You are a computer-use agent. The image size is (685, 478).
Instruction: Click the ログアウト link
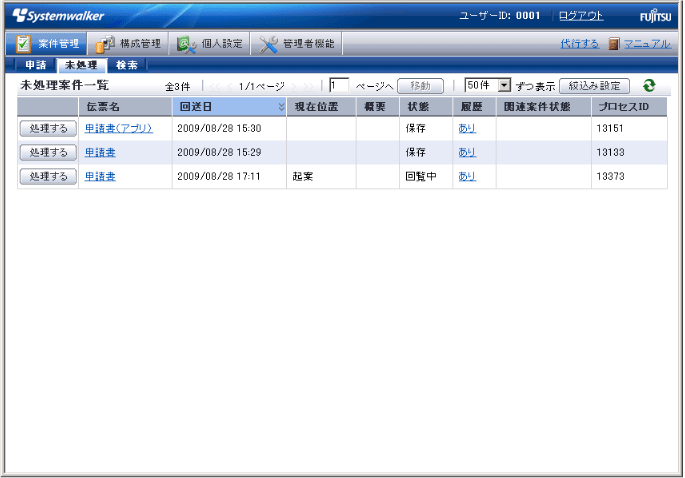coord(581,16)
